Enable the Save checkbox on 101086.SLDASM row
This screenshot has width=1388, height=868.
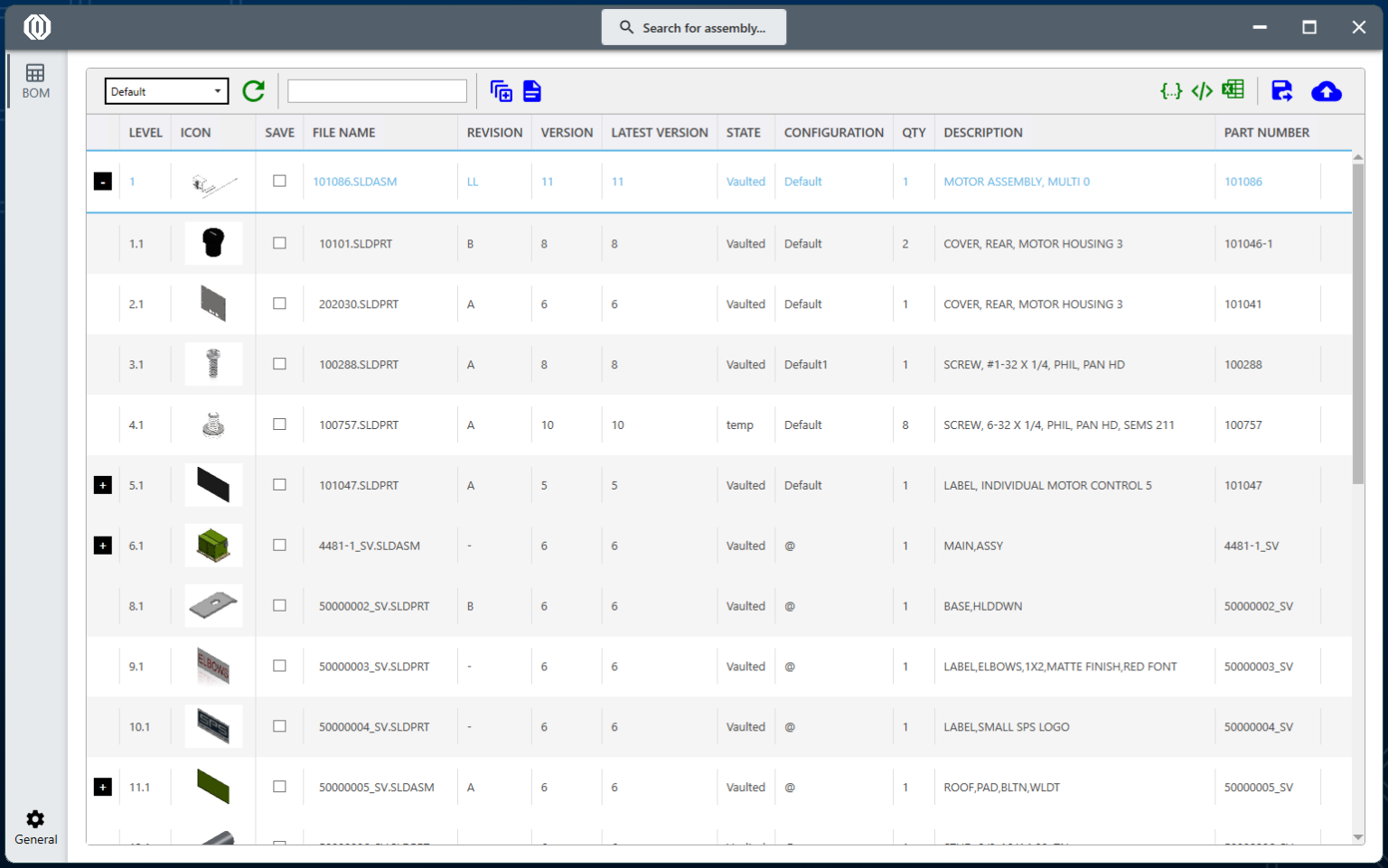tap(279, 181)
